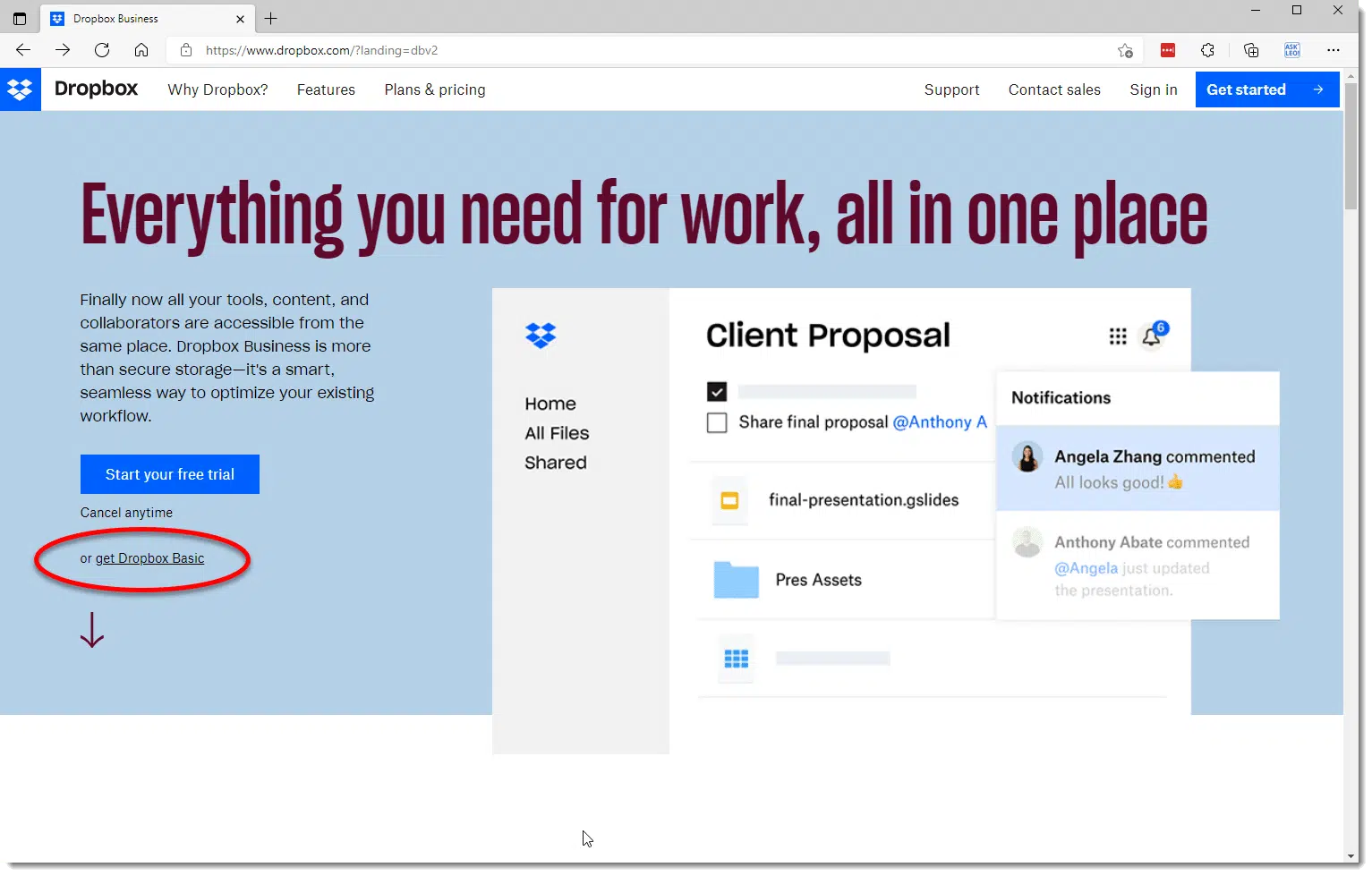Click Contact sales in header
The image size is (1372, 876).
coord(1054,89)
